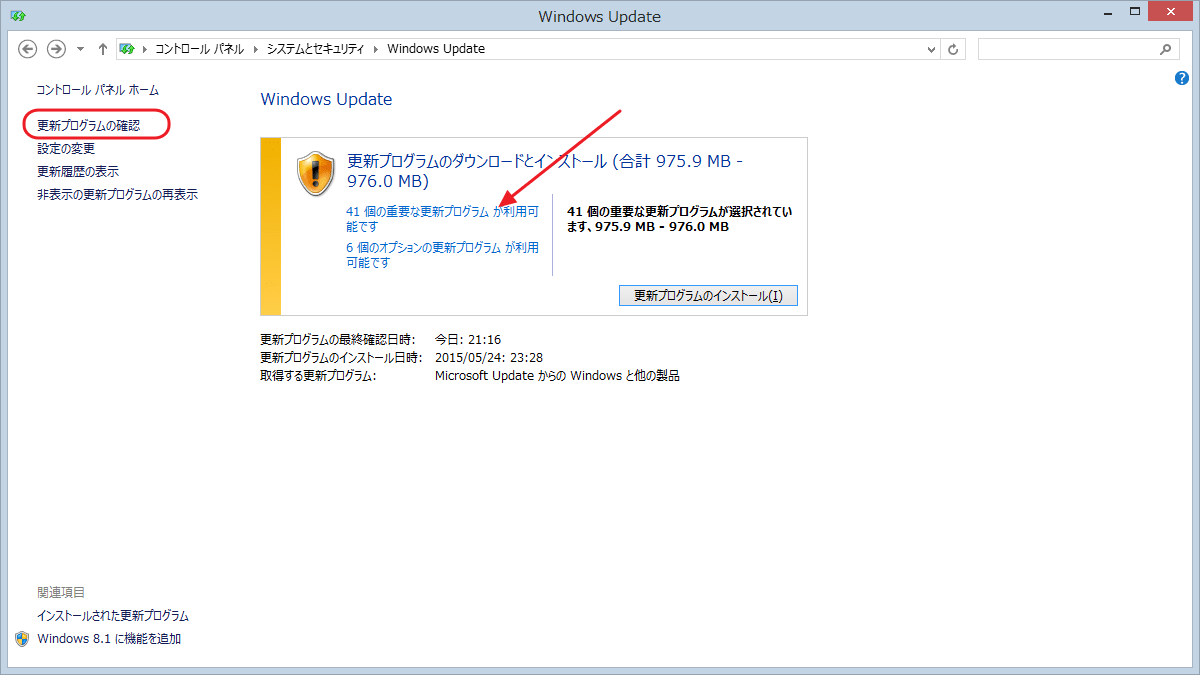Expand address bar history dropdown
The height and width of the screenshot is (675, 1200).
pyautogui.click(x=931, y=49)
